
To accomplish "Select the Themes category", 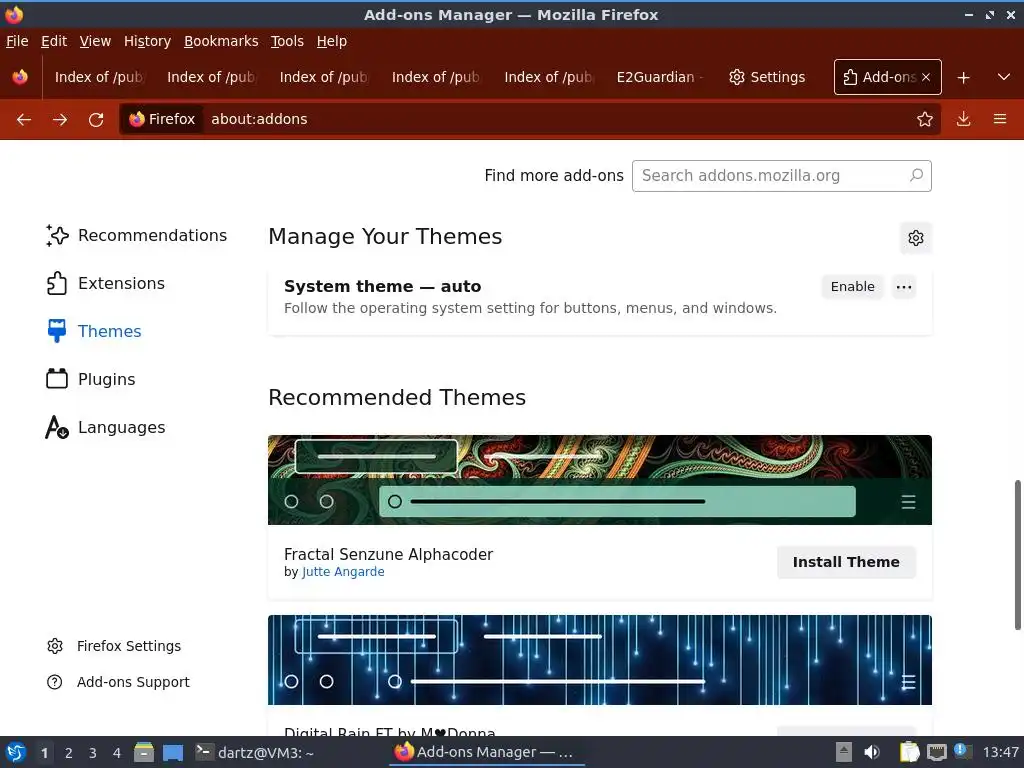I will pos(94,331).
